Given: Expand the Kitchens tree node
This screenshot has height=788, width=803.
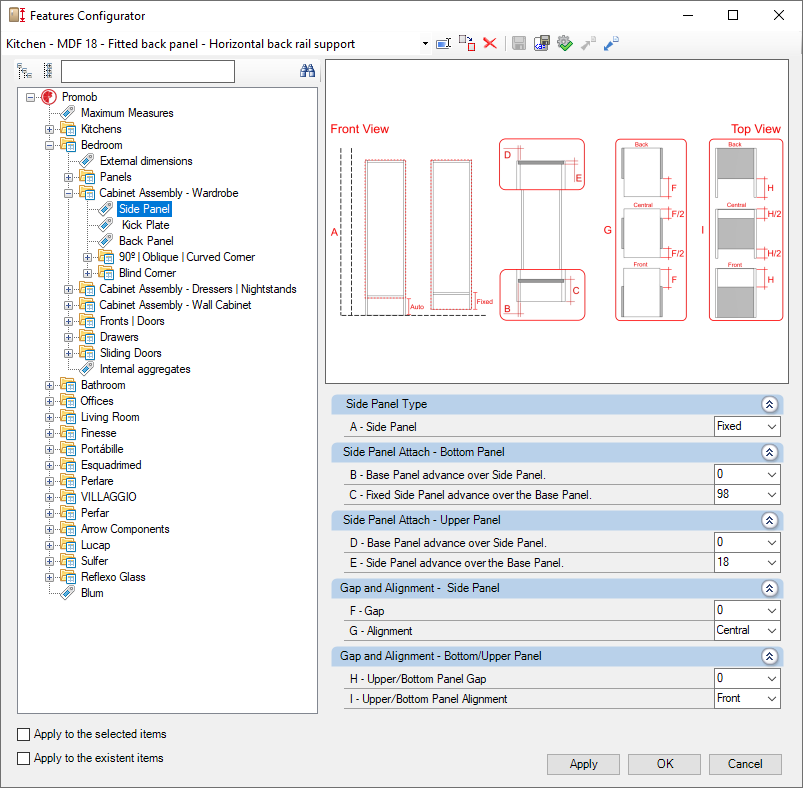Looking at the screenshot, I should coord(50,130).
